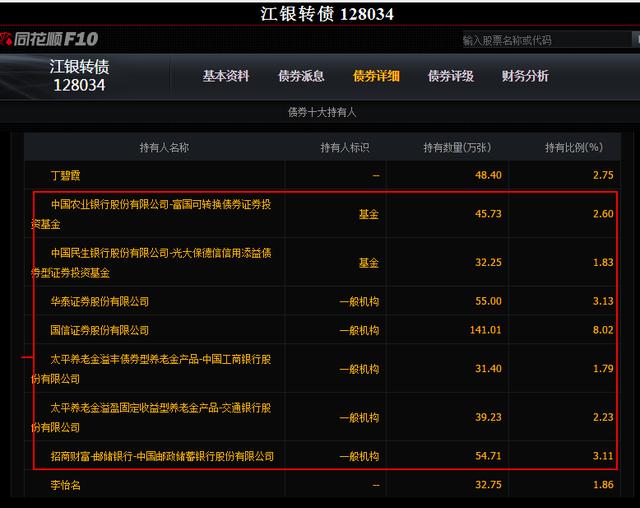Switch to the 债券派息 tab
This screenshot has height=508, width=640.
coord(301,76)
